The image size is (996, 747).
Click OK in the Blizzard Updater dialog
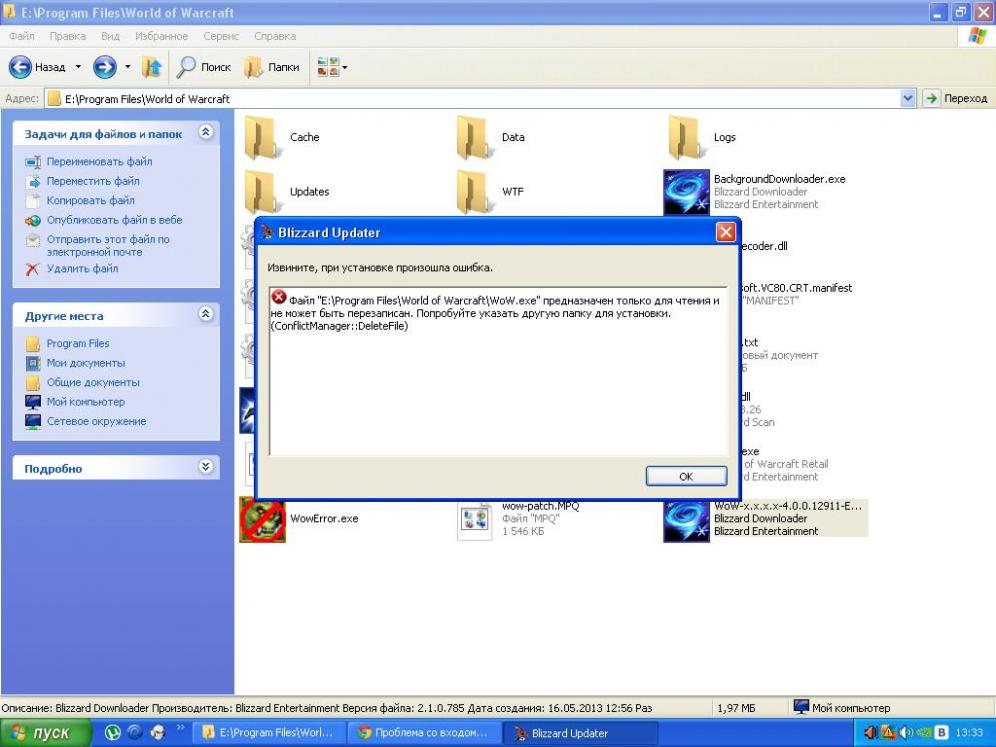coord(685,476)
